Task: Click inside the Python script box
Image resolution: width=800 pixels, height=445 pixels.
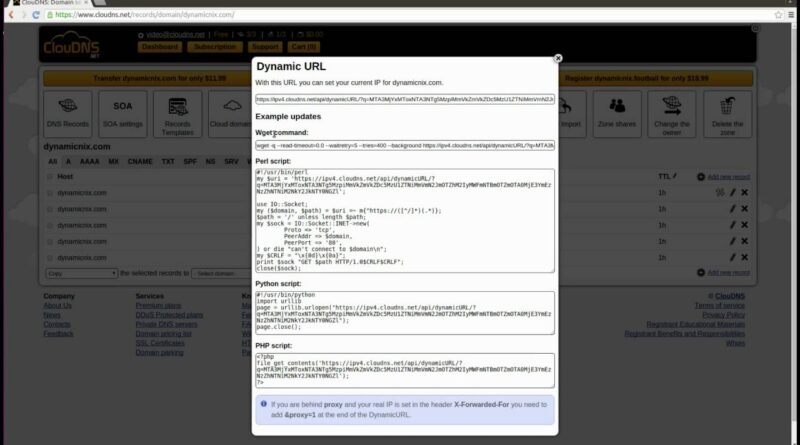Action: coord(405,313)
